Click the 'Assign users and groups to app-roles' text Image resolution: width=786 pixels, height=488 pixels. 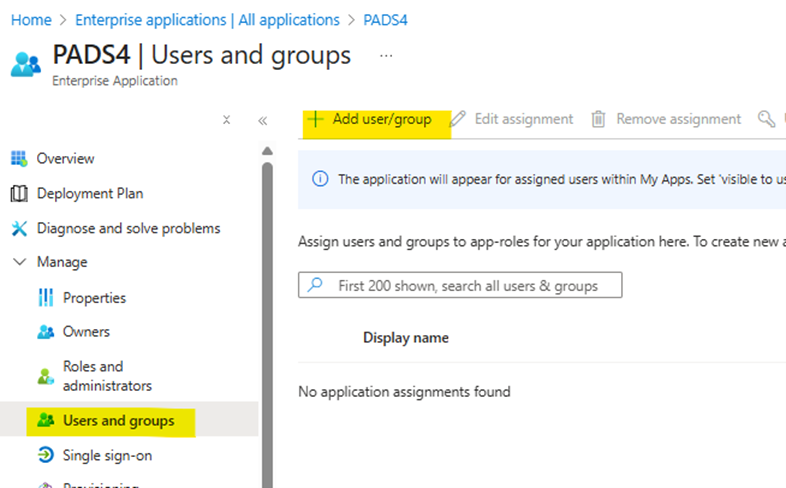[542, 241]
